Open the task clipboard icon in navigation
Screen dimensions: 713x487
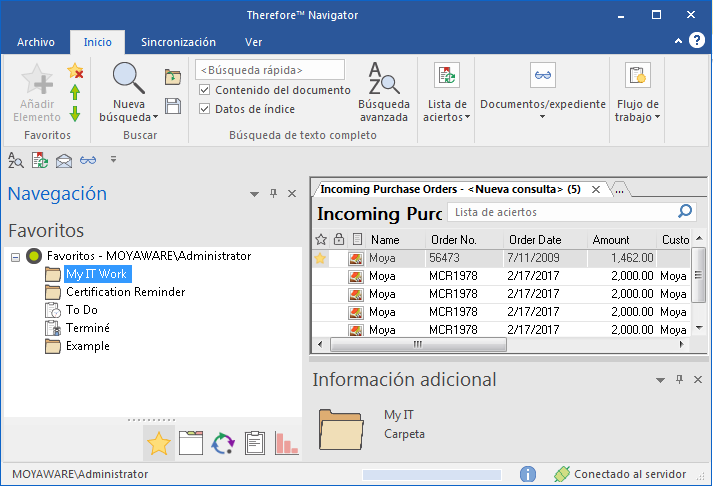point(255,443)
